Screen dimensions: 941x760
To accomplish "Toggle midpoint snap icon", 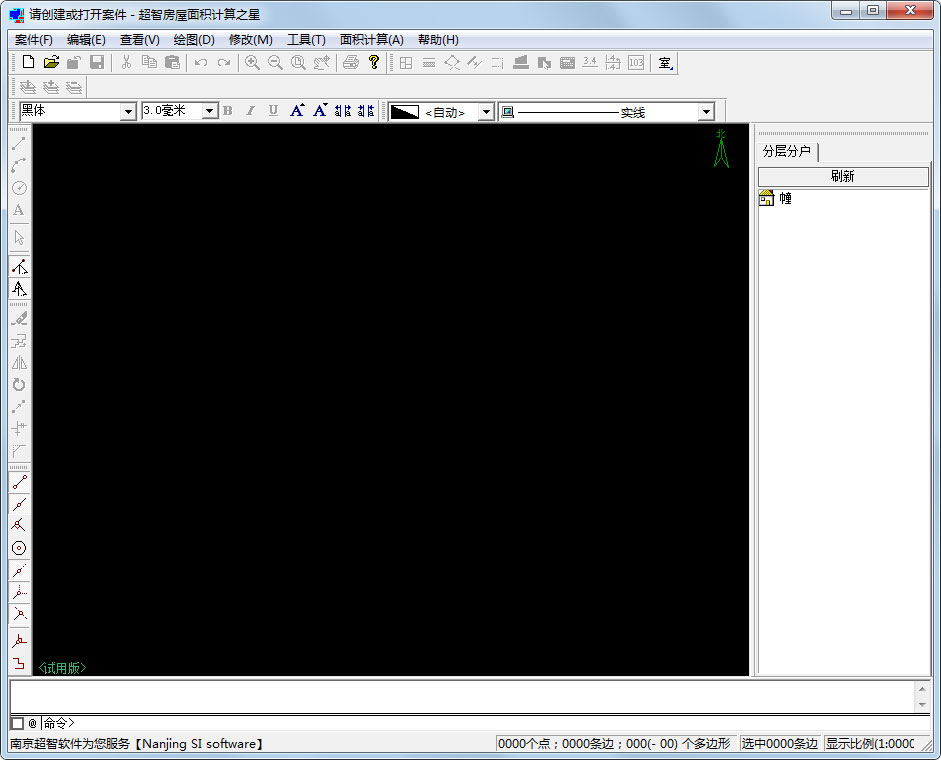I will coord(19,504).
